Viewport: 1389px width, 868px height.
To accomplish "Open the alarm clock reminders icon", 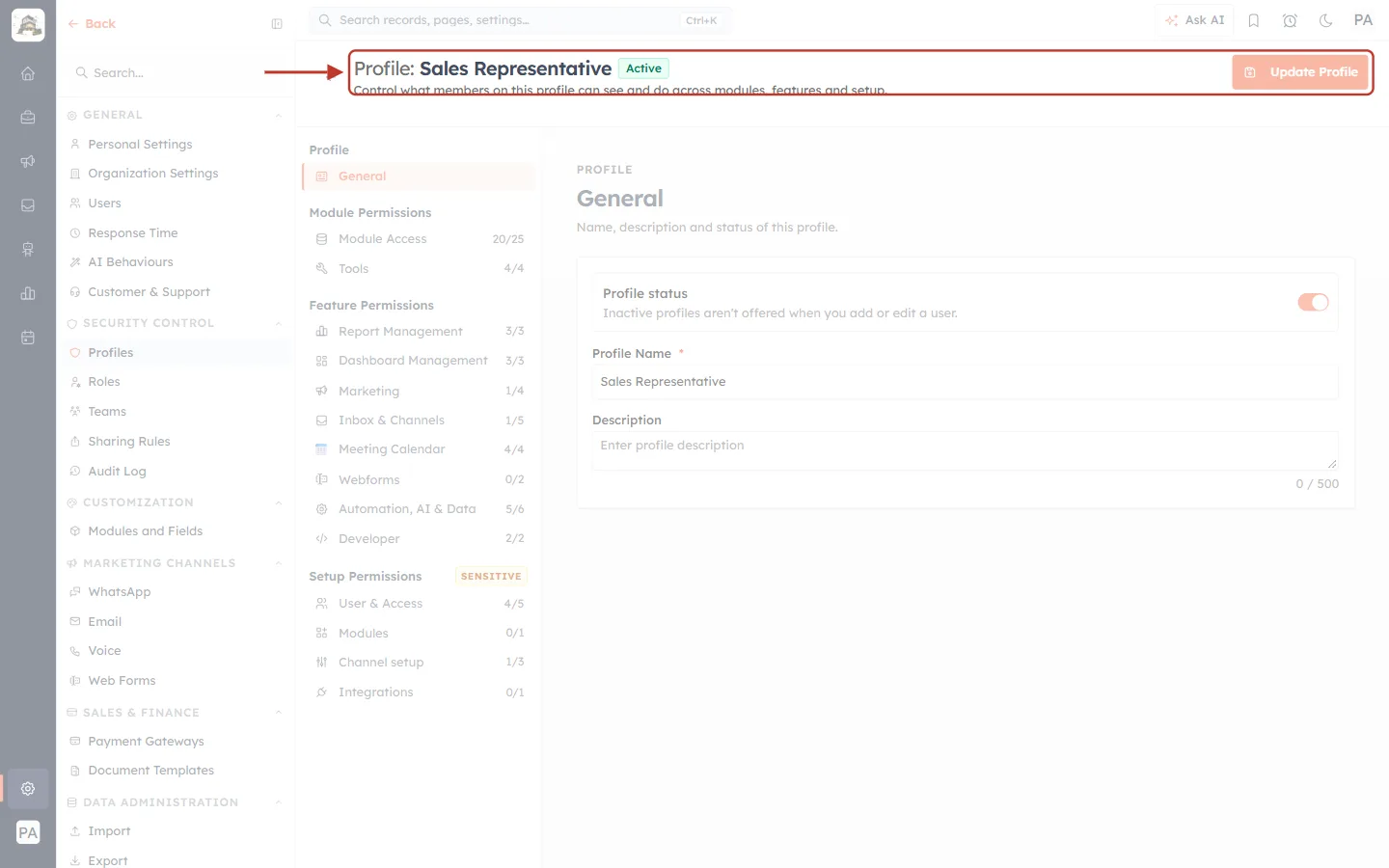I will click(x=1290, y=20).
